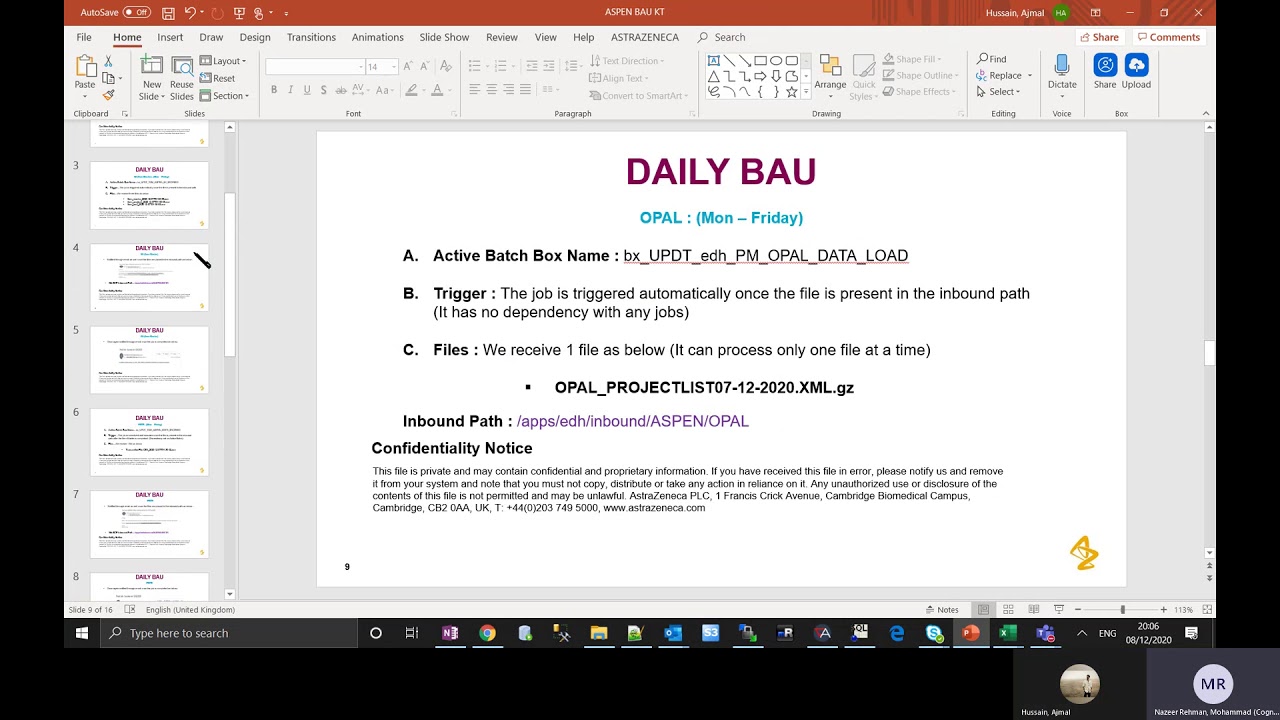The width and height of the screenshot is (1280, 720).
Task: Click the Undo arrow icon
Action: 190,13
